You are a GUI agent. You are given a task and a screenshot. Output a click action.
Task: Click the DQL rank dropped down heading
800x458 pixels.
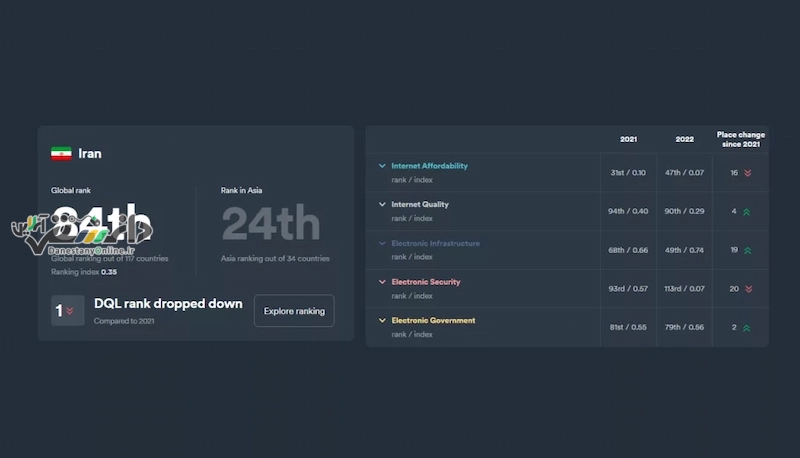[x=168, y=303]
